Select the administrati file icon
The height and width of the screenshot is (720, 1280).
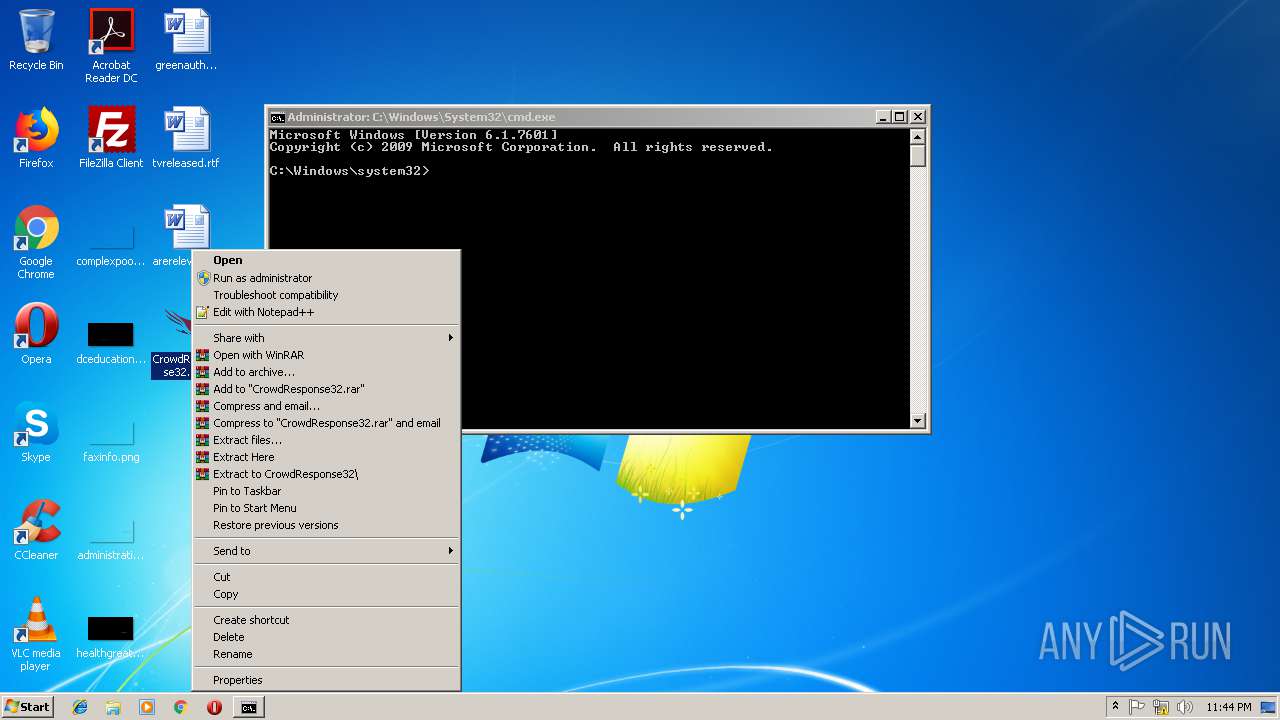click(x=111, y=536)
